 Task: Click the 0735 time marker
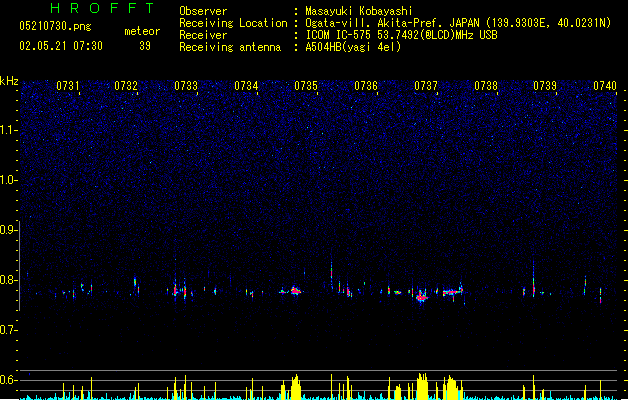306,86
